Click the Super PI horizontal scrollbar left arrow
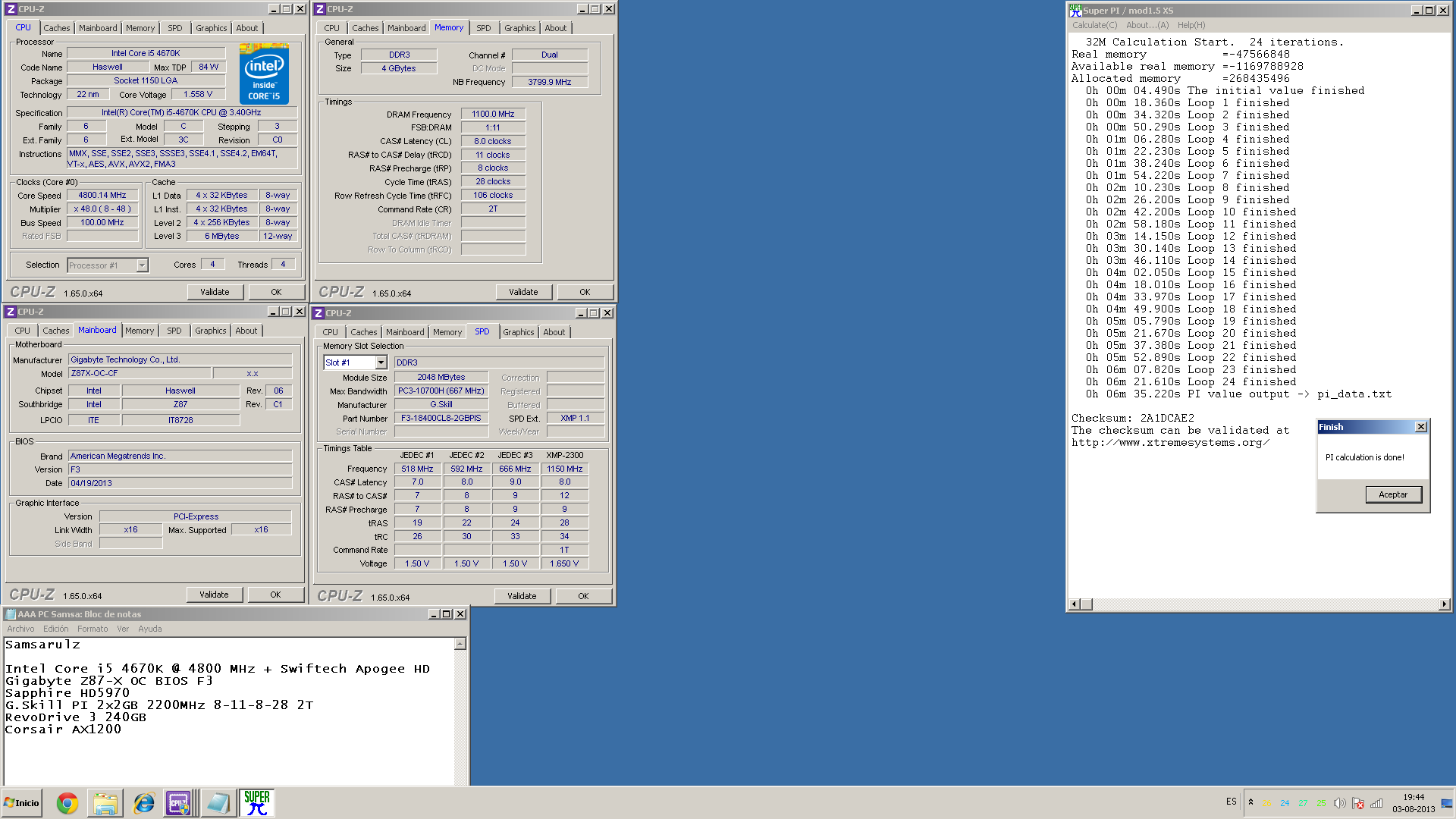 pos(1074,604)
